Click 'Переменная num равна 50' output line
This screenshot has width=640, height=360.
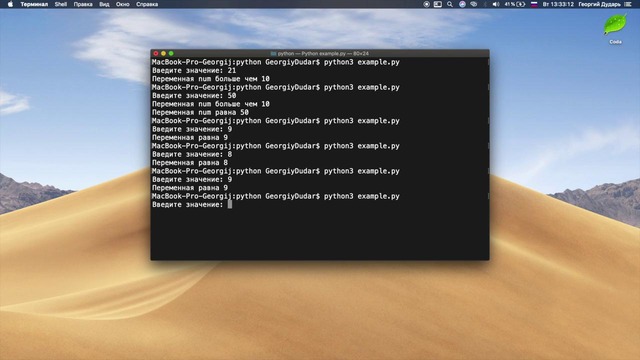(x=200, y=112)
